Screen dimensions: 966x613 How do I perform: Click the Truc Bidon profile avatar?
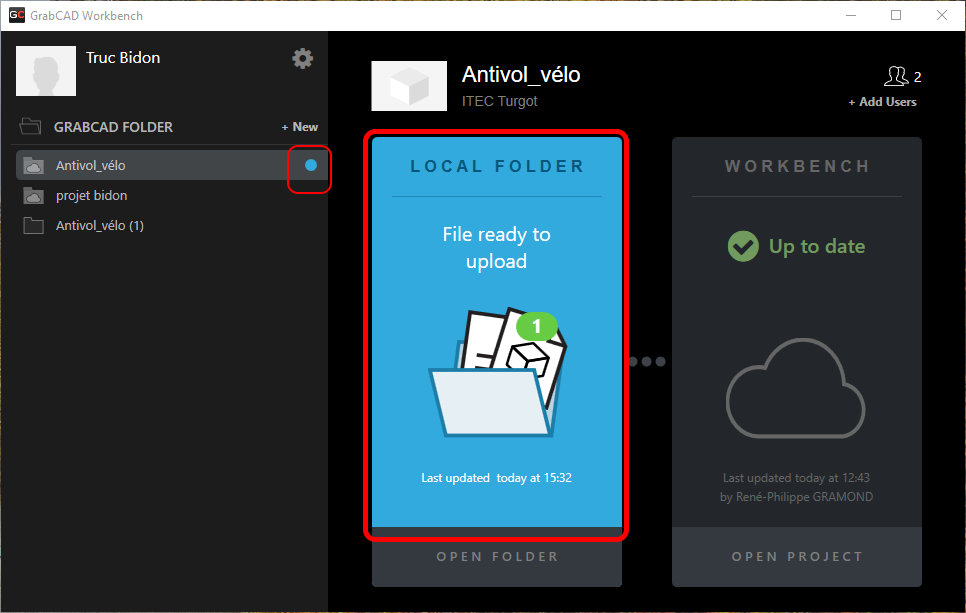coord(46,71)
